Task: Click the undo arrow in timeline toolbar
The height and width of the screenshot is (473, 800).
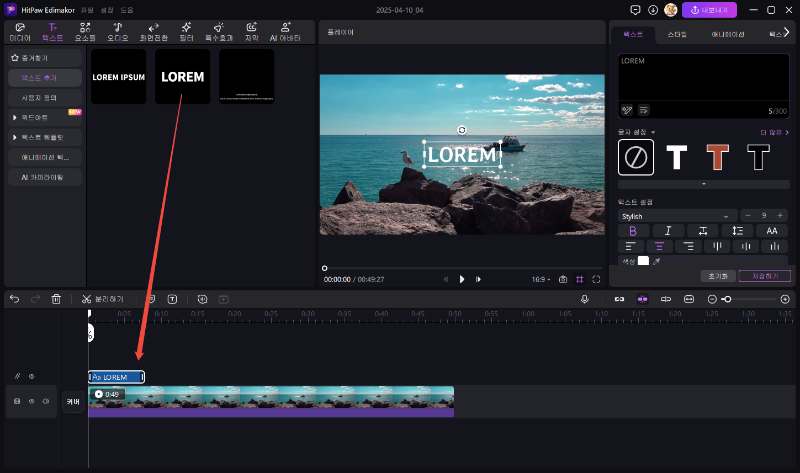Action: click(14, 299)
